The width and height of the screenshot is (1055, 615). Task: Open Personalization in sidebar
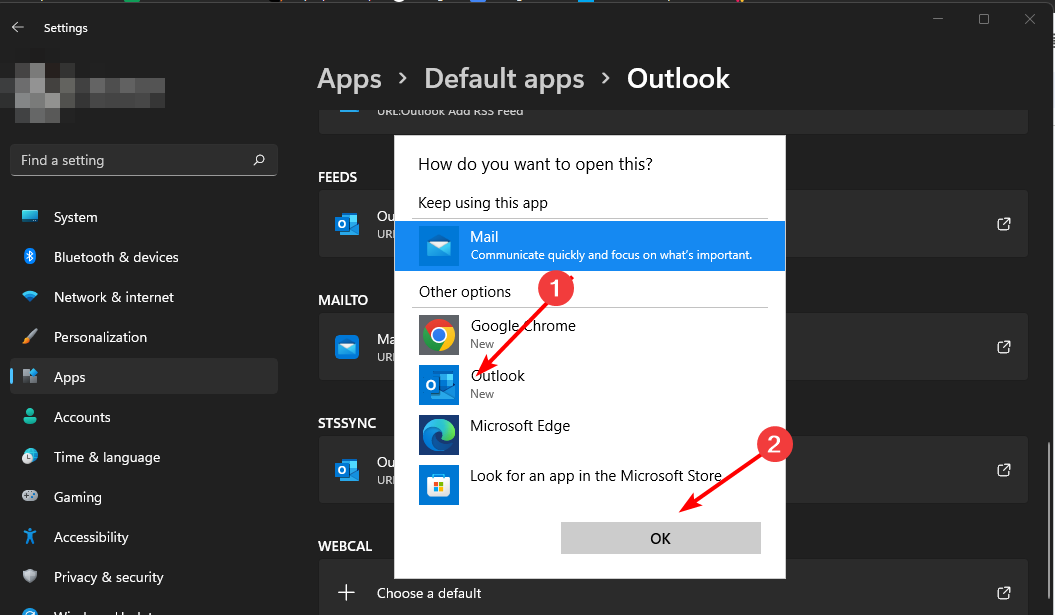click(x=144, y=336)
